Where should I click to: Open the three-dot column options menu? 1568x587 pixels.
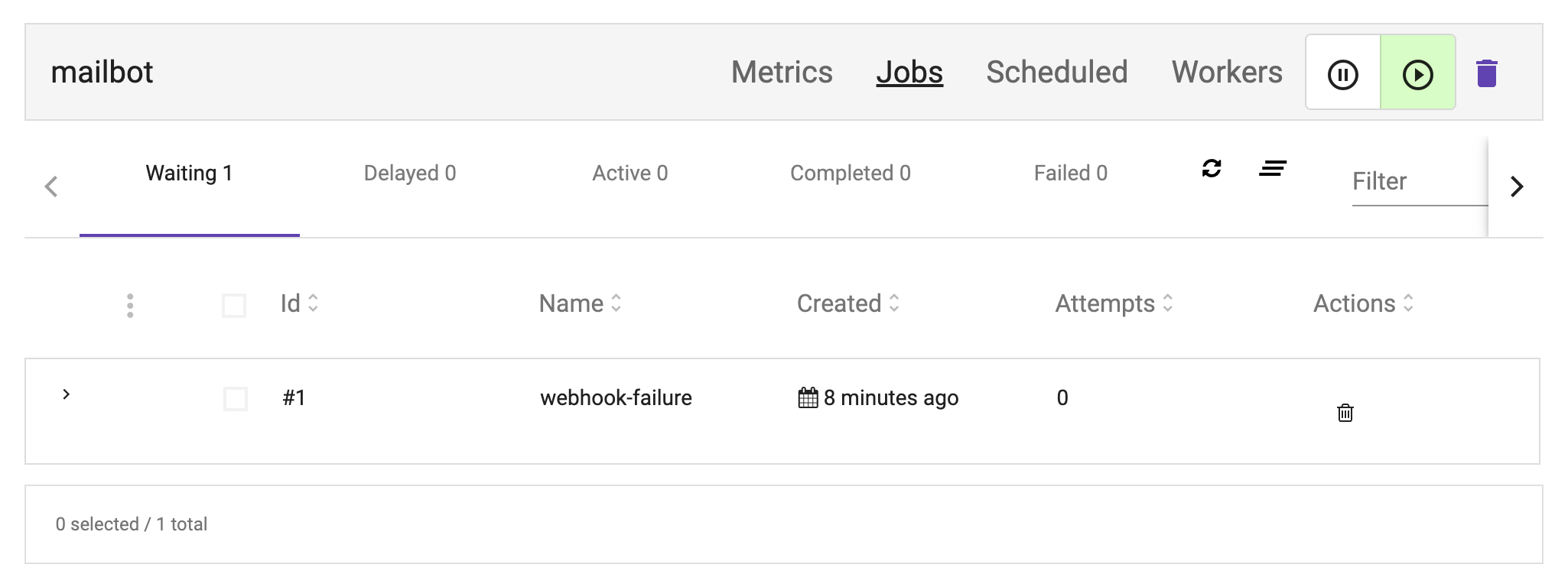pos(130,306)
